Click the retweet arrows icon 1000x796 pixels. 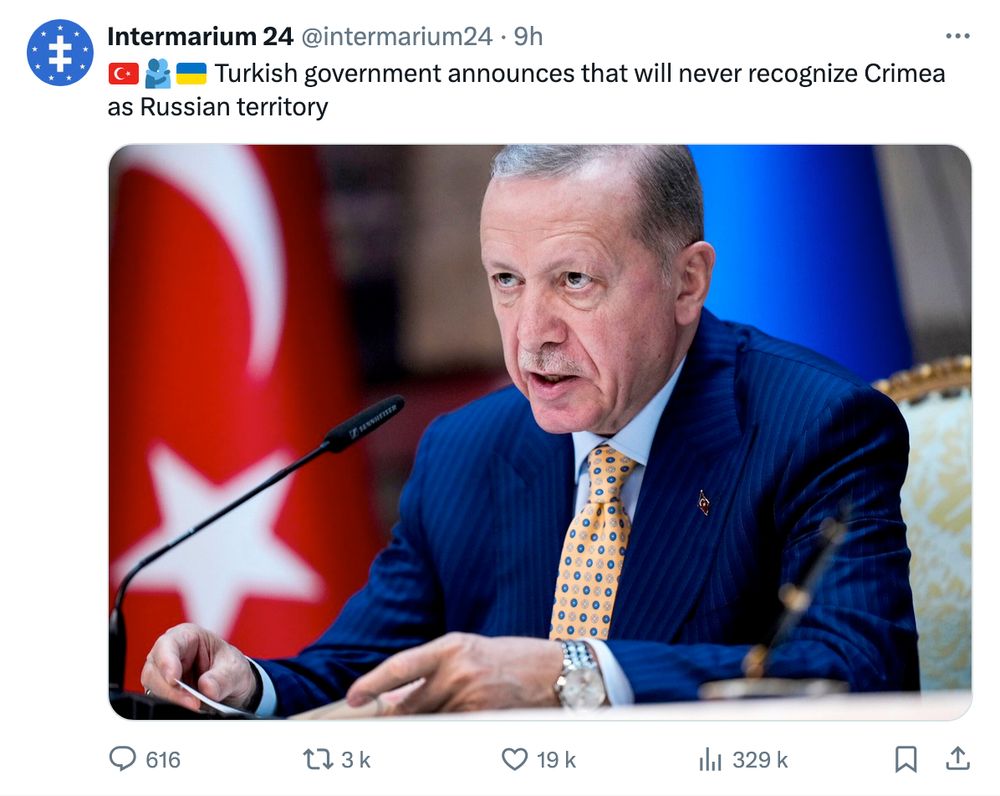coord(318,759)
